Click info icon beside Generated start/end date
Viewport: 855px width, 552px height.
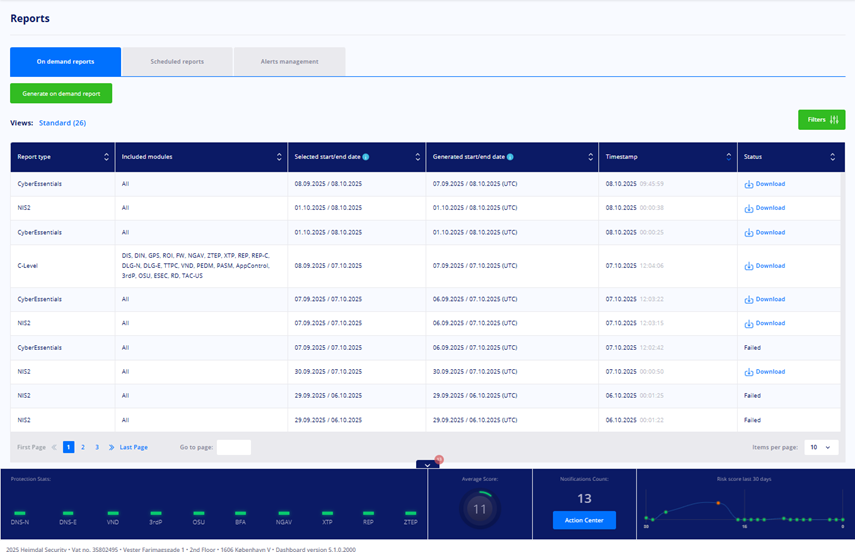coord(510,157)
